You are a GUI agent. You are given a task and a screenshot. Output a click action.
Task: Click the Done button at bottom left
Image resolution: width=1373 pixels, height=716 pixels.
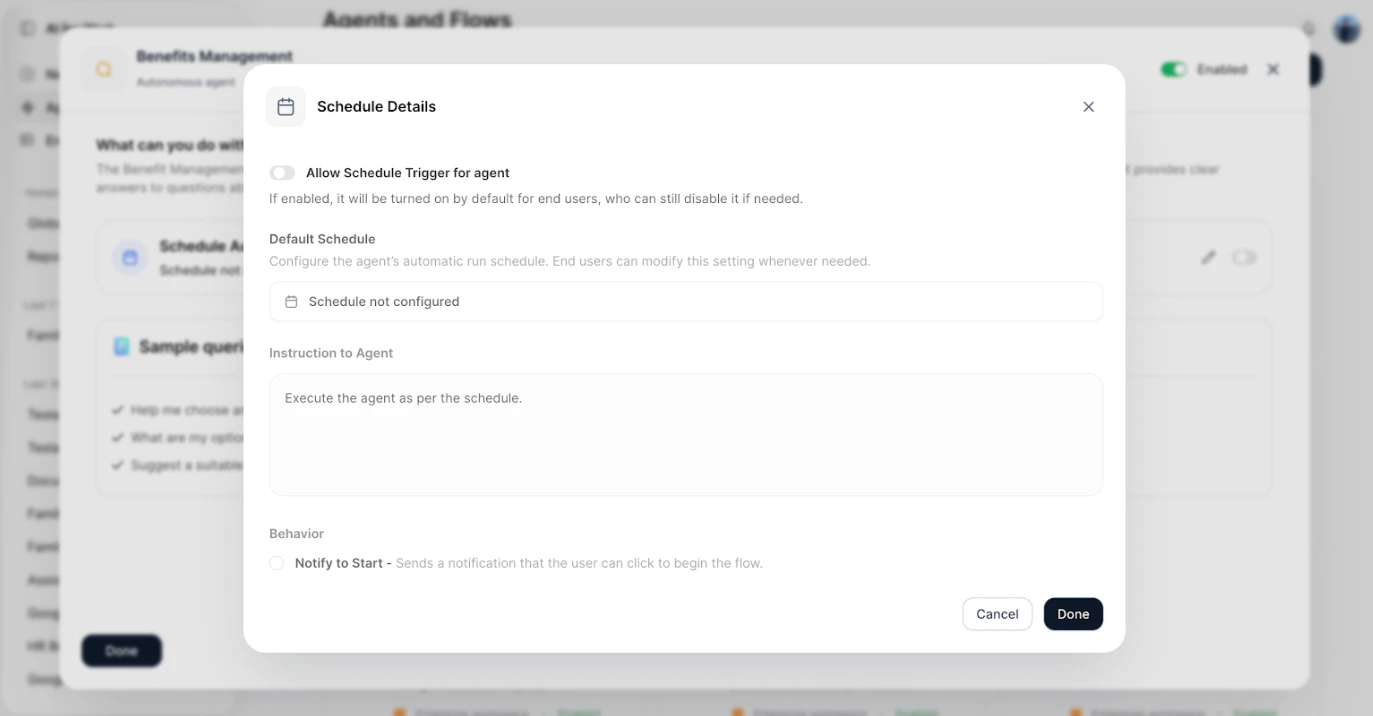(121, 650)
